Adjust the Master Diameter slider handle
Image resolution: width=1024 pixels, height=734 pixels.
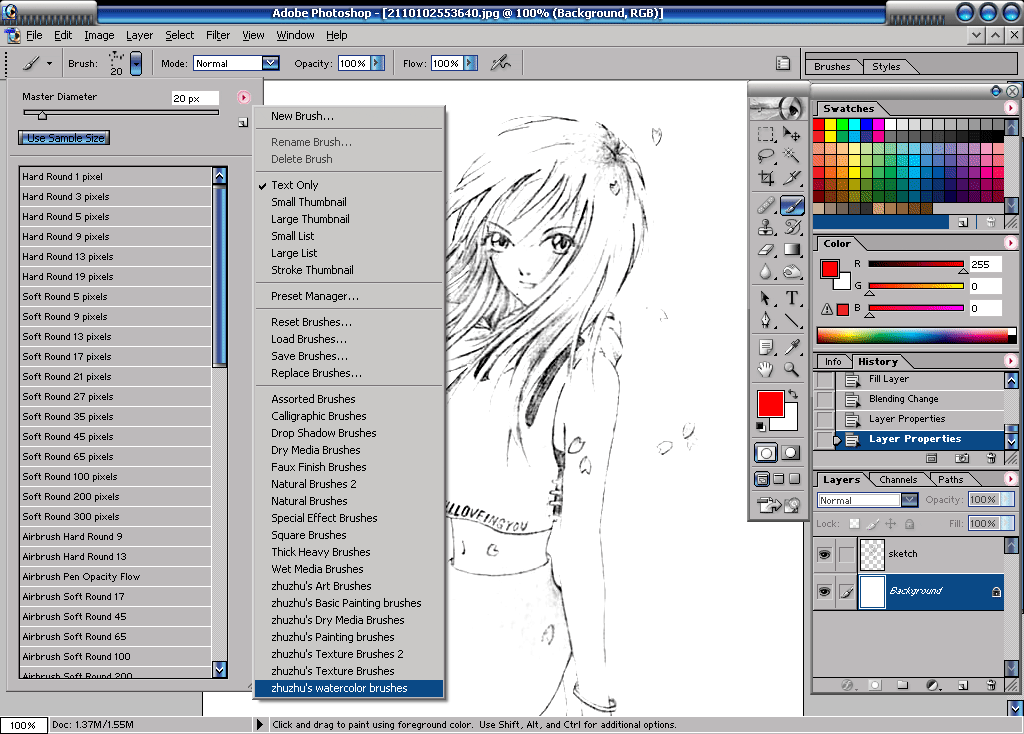click(42, 116)
